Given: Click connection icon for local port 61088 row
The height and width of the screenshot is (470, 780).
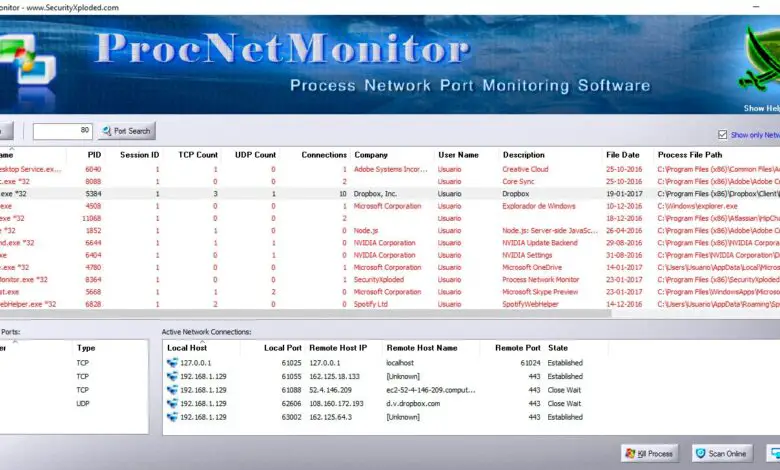Looking at the screenshot, I should (172, 390).
